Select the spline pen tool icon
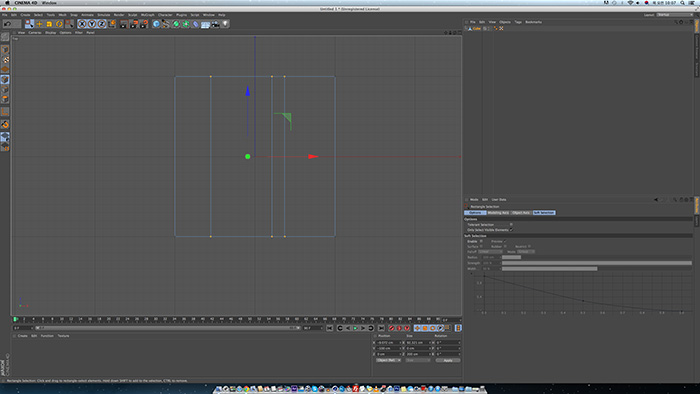This screenshot has width=700, height=394. [x=166, y=24]
